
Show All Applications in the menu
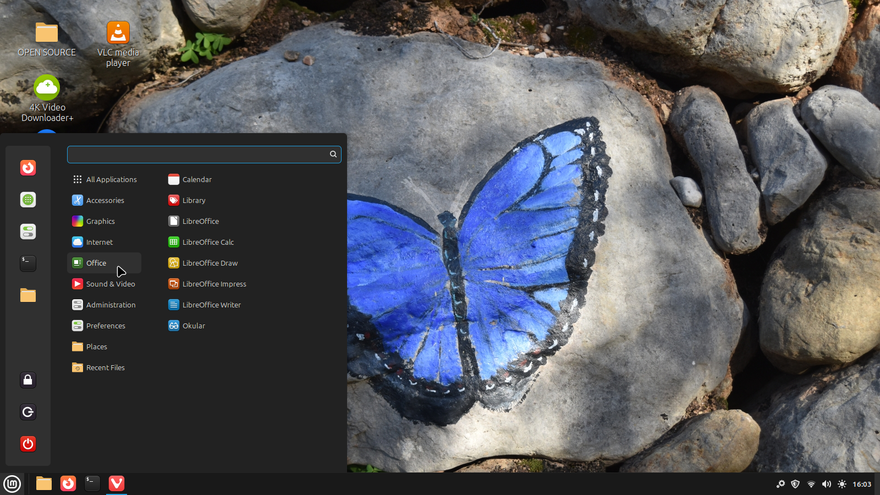111,180
